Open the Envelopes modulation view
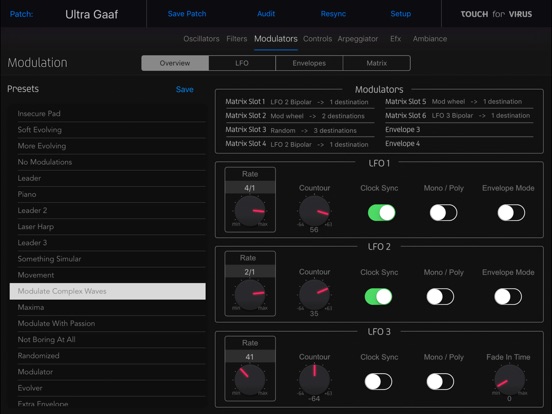552x414 pixels. (x=309, y=63)
